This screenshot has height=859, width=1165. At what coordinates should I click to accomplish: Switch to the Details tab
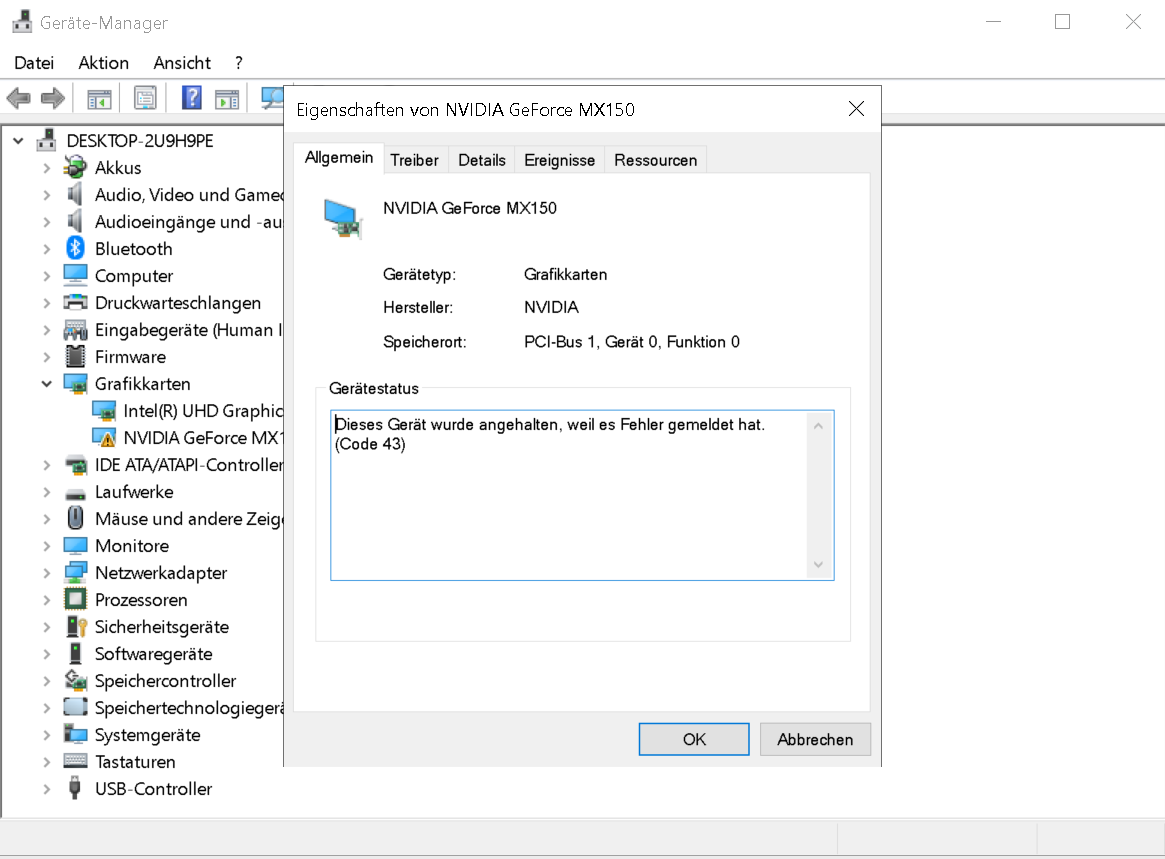coord(481,160)
